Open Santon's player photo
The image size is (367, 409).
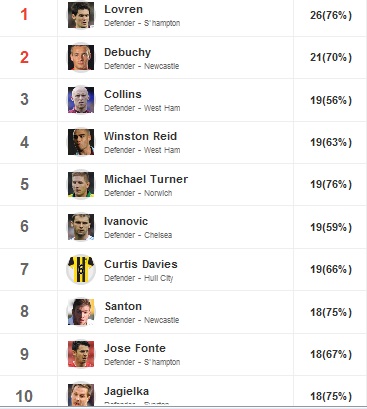81,312
